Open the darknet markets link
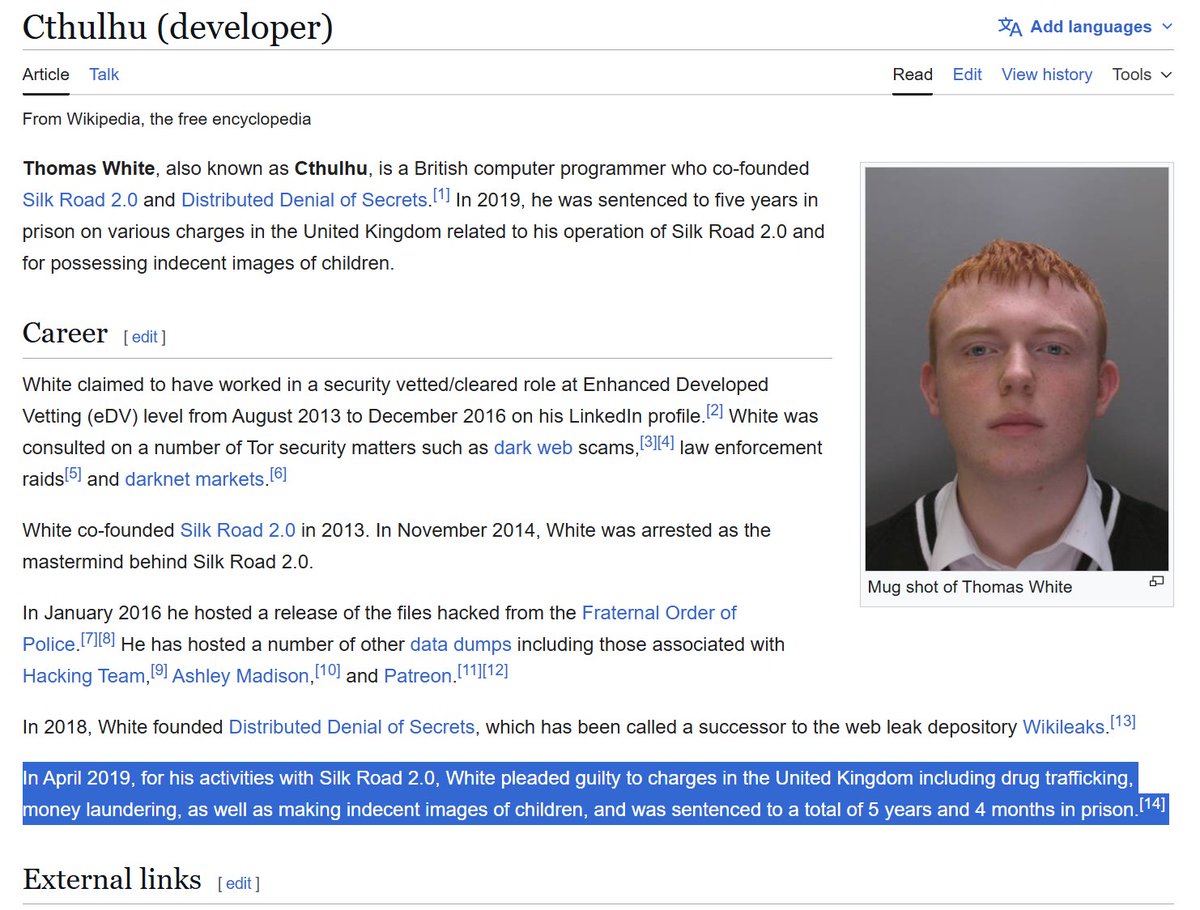Image resolution: width=1200 pixels, height=910 pixels. tap(195, 479)
